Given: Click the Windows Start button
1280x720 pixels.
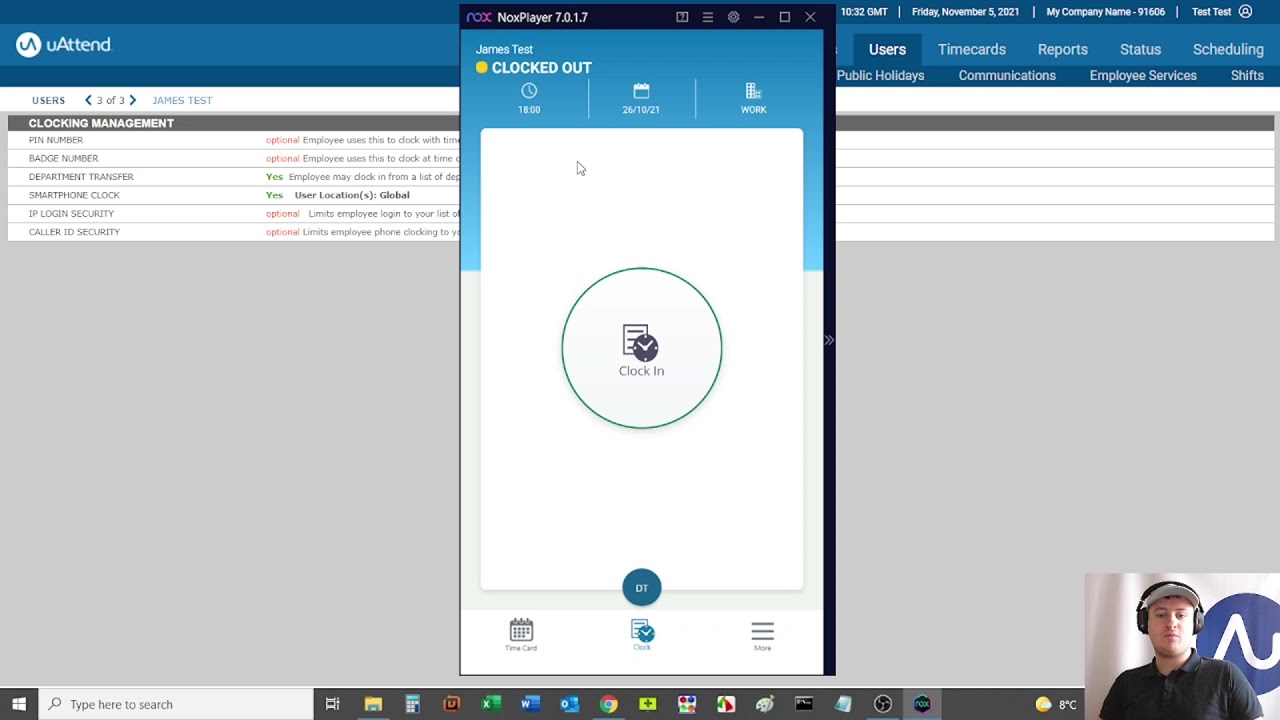Looking at the screenshot, I should (19, 704).
